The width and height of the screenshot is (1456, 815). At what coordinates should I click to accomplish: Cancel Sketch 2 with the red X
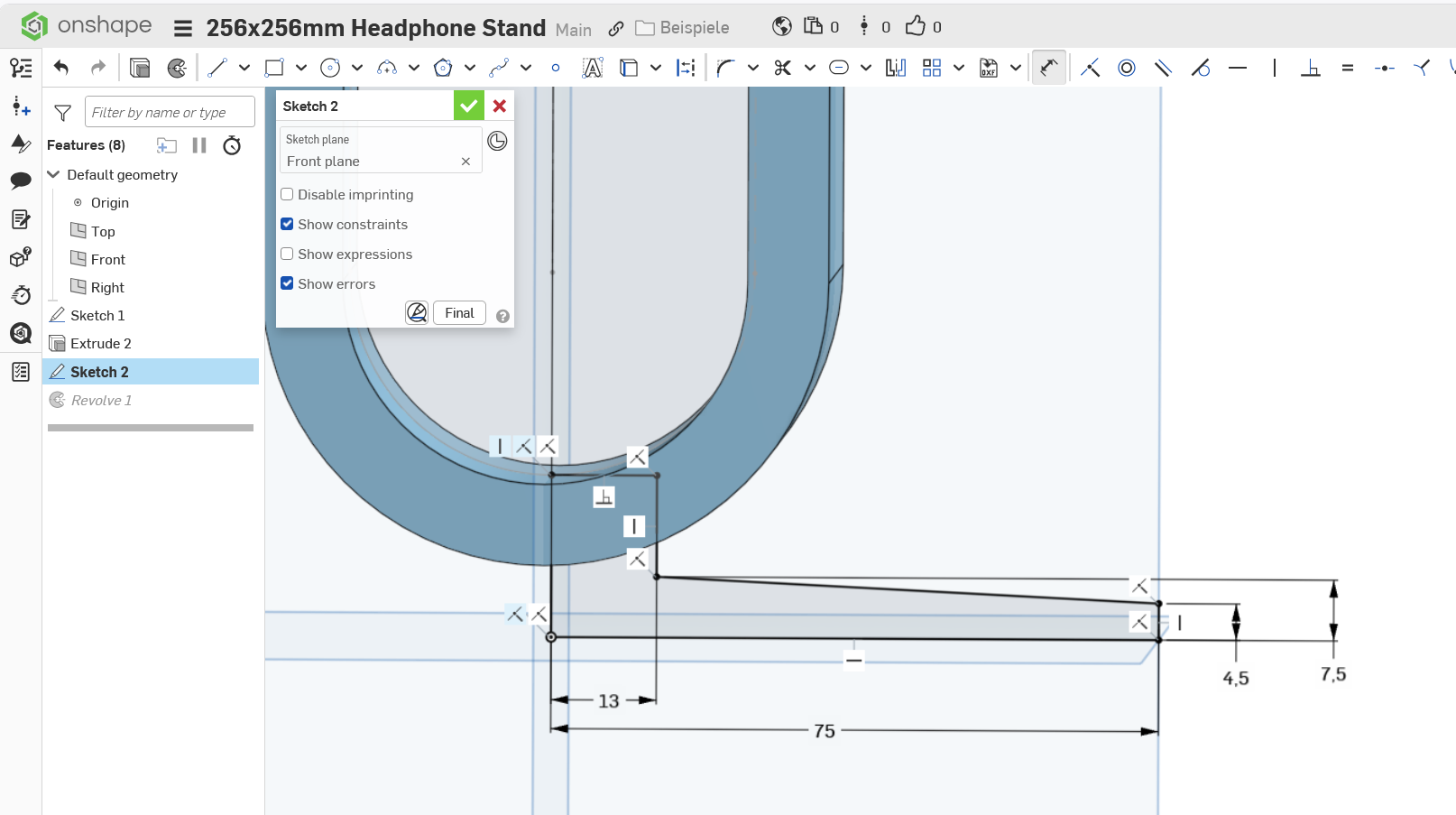(x=500, y=106)
